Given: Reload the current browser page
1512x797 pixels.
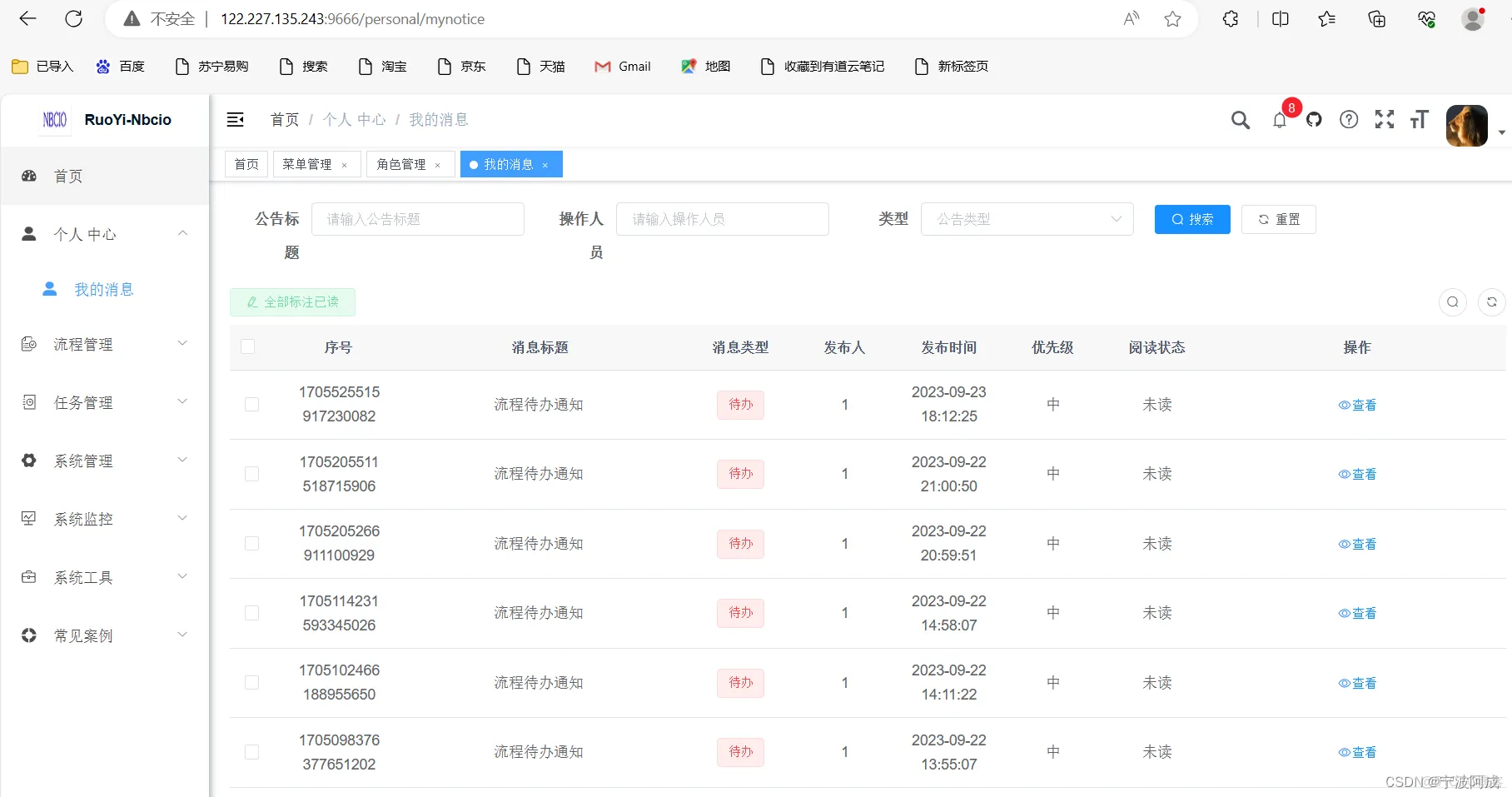Looking at the screenshot, I should [74, 18].
